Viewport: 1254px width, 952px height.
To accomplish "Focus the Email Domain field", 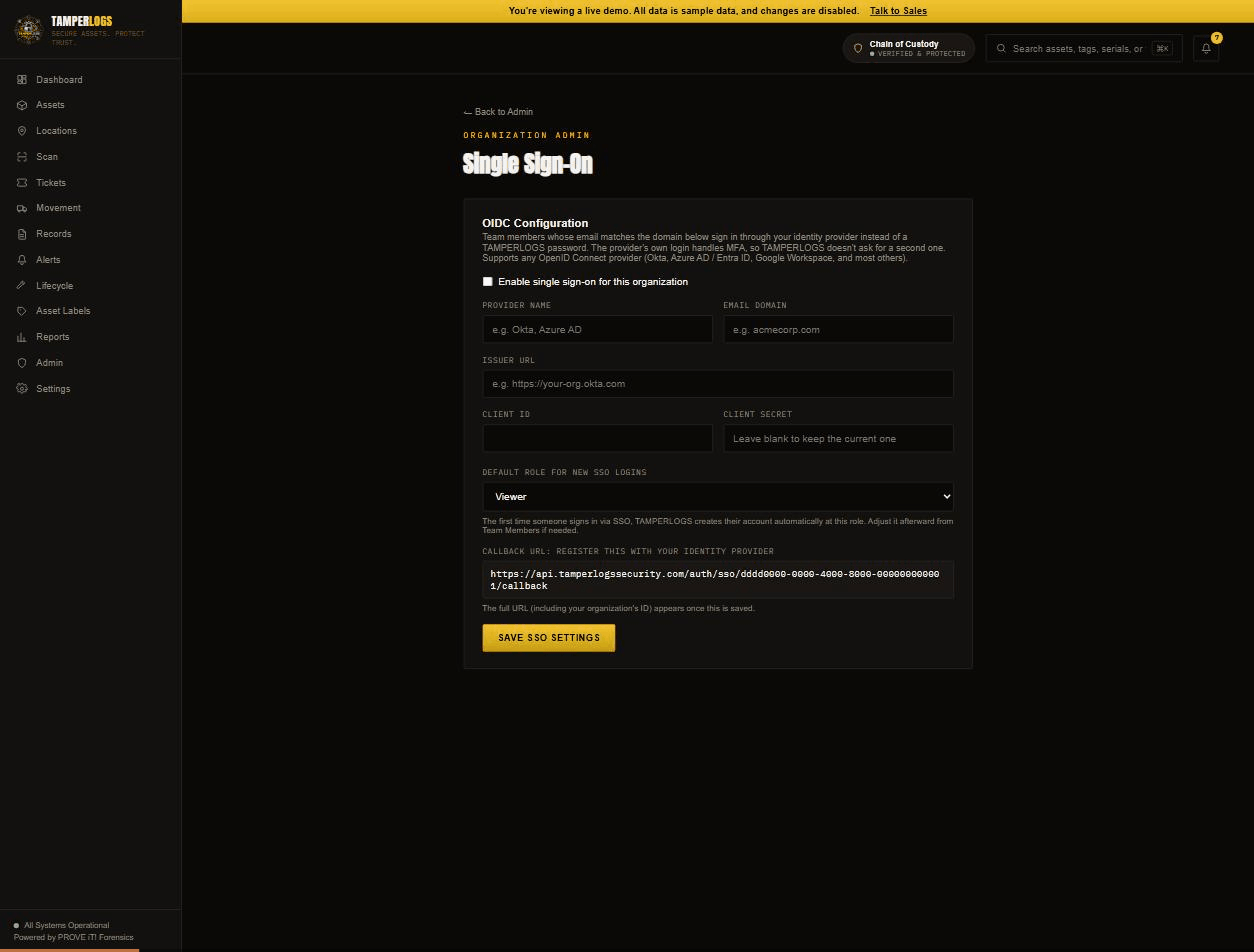I will pyautogui.click(x=838, y=329).
